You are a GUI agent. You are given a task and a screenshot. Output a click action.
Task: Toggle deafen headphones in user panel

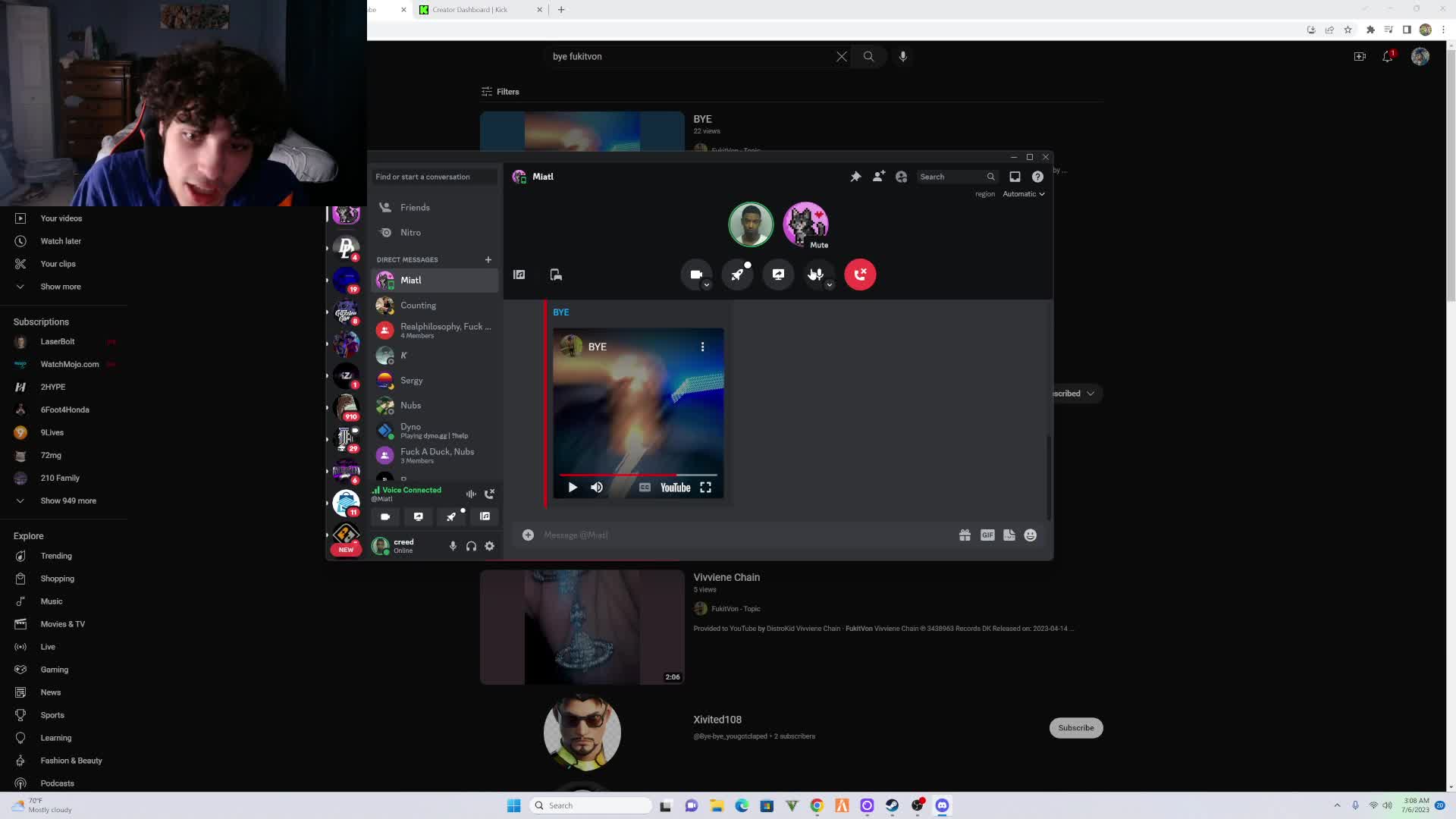pyautogui.click(x=471, y=546)
